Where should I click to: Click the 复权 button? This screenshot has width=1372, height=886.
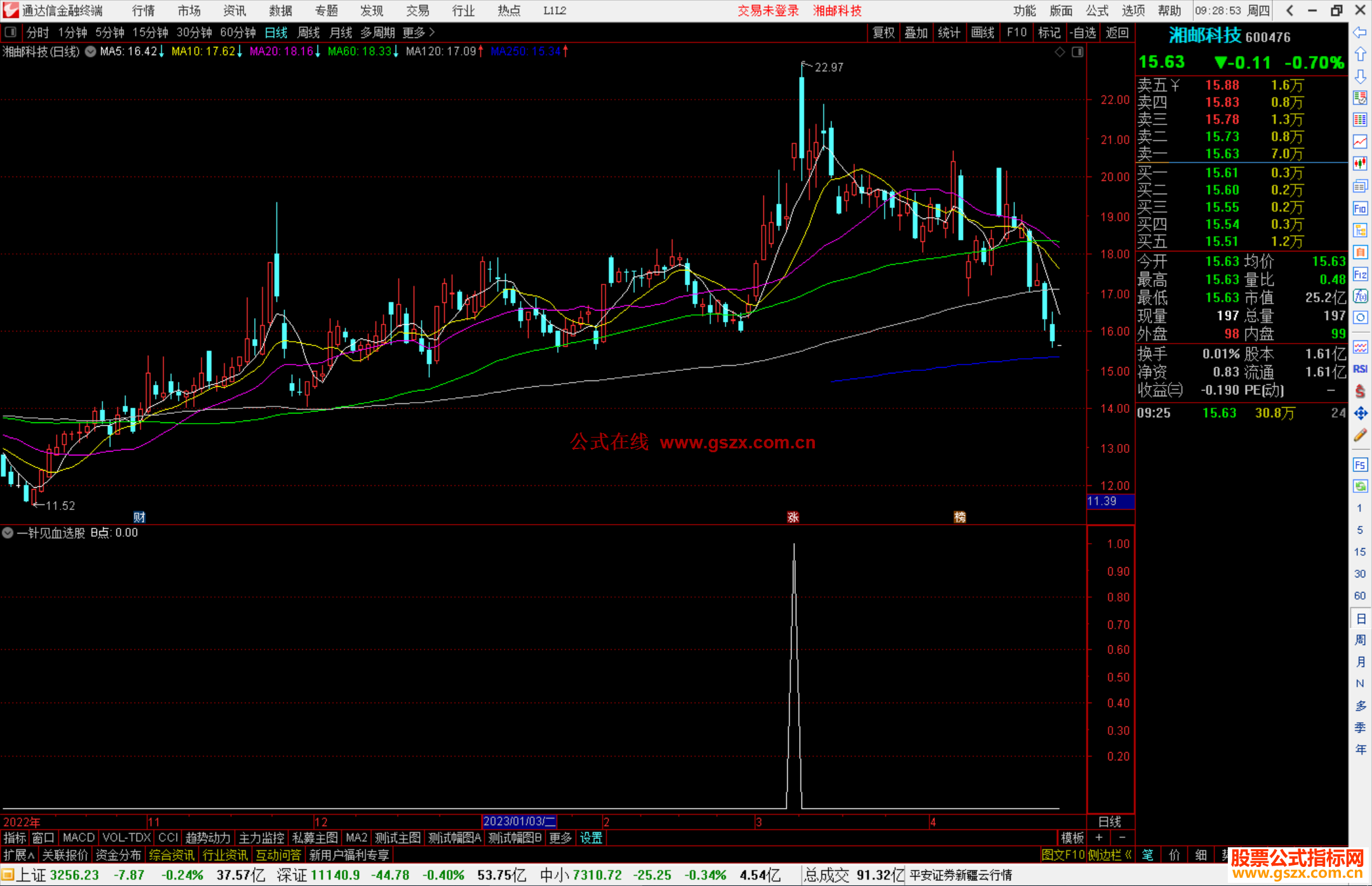[x=884, y=32]
